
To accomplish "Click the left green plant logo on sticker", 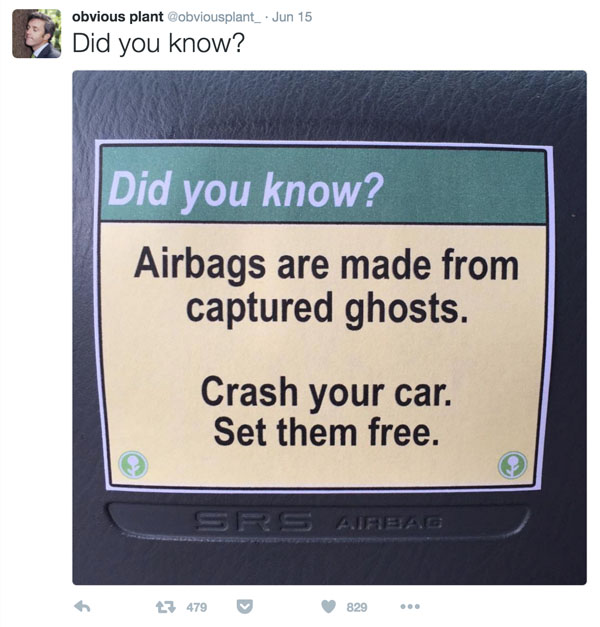I will pyautogui.click(x=134, y=464).
